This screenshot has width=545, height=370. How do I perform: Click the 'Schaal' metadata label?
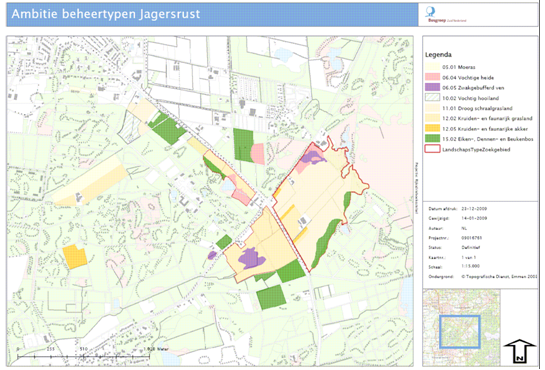point(435,267)
